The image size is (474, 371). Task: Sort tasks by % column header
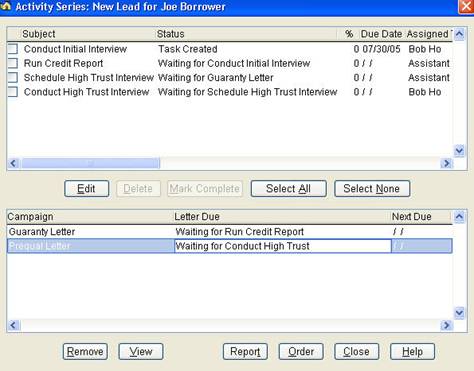click(x=349, y=34)
